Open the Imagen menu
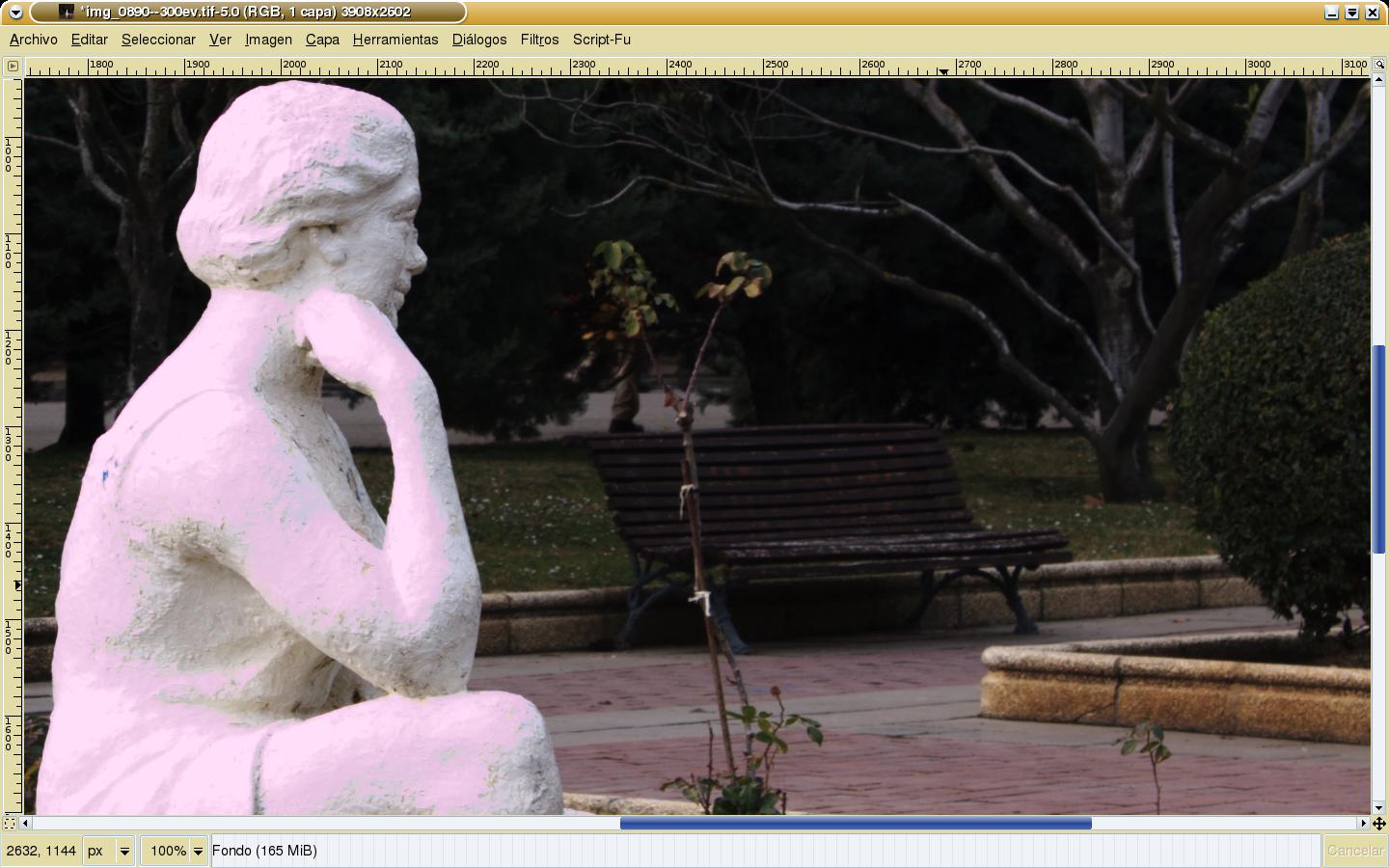 coord(268,40)
